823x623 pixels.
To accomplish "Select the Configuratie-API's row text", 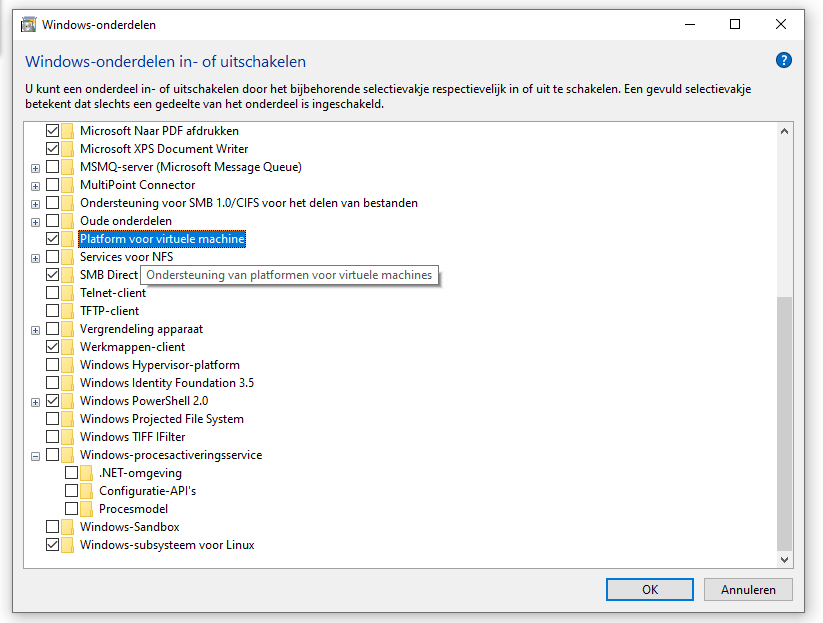I will 147,491.
